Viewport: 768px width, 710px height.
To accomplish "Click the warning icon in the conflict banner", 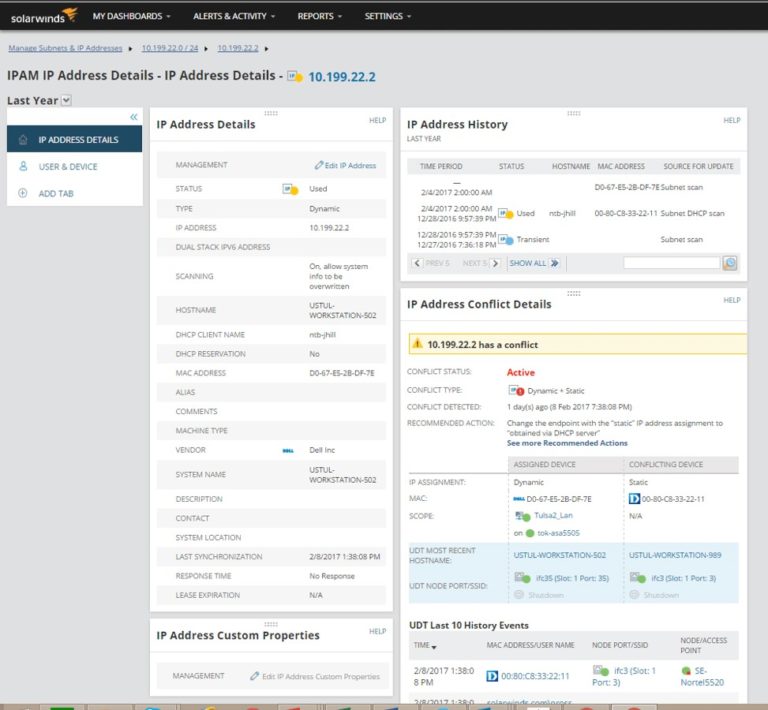I will tap(417, 344).
